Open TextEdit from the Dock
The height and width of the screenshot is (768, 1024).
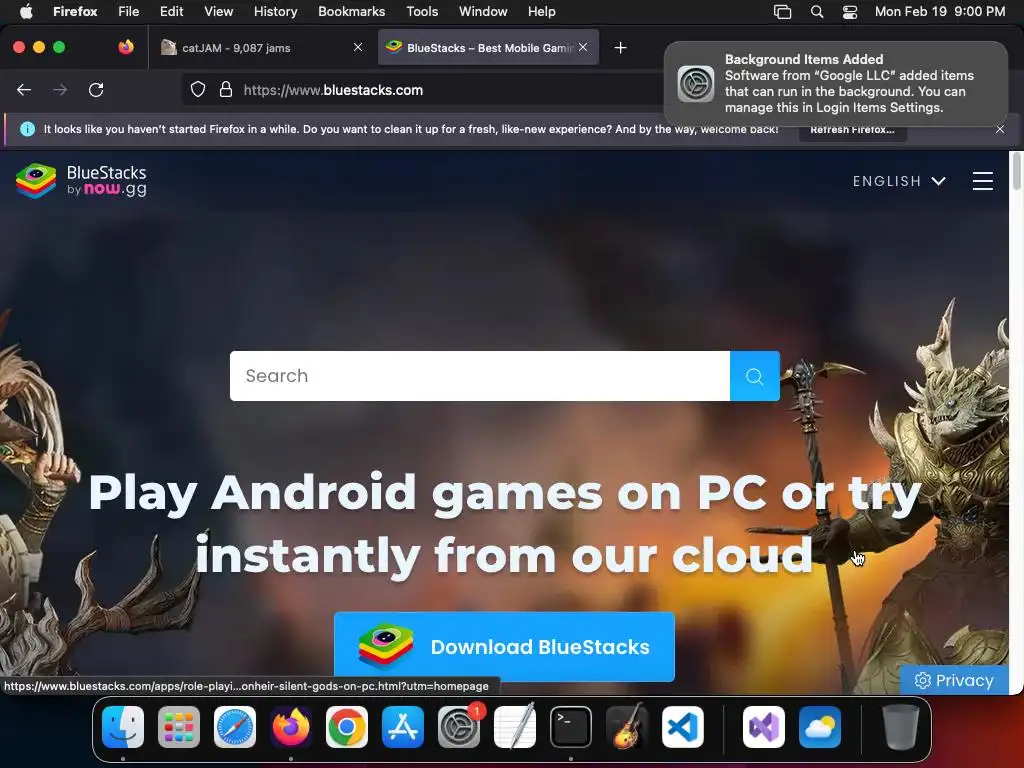tap(515, 727)
